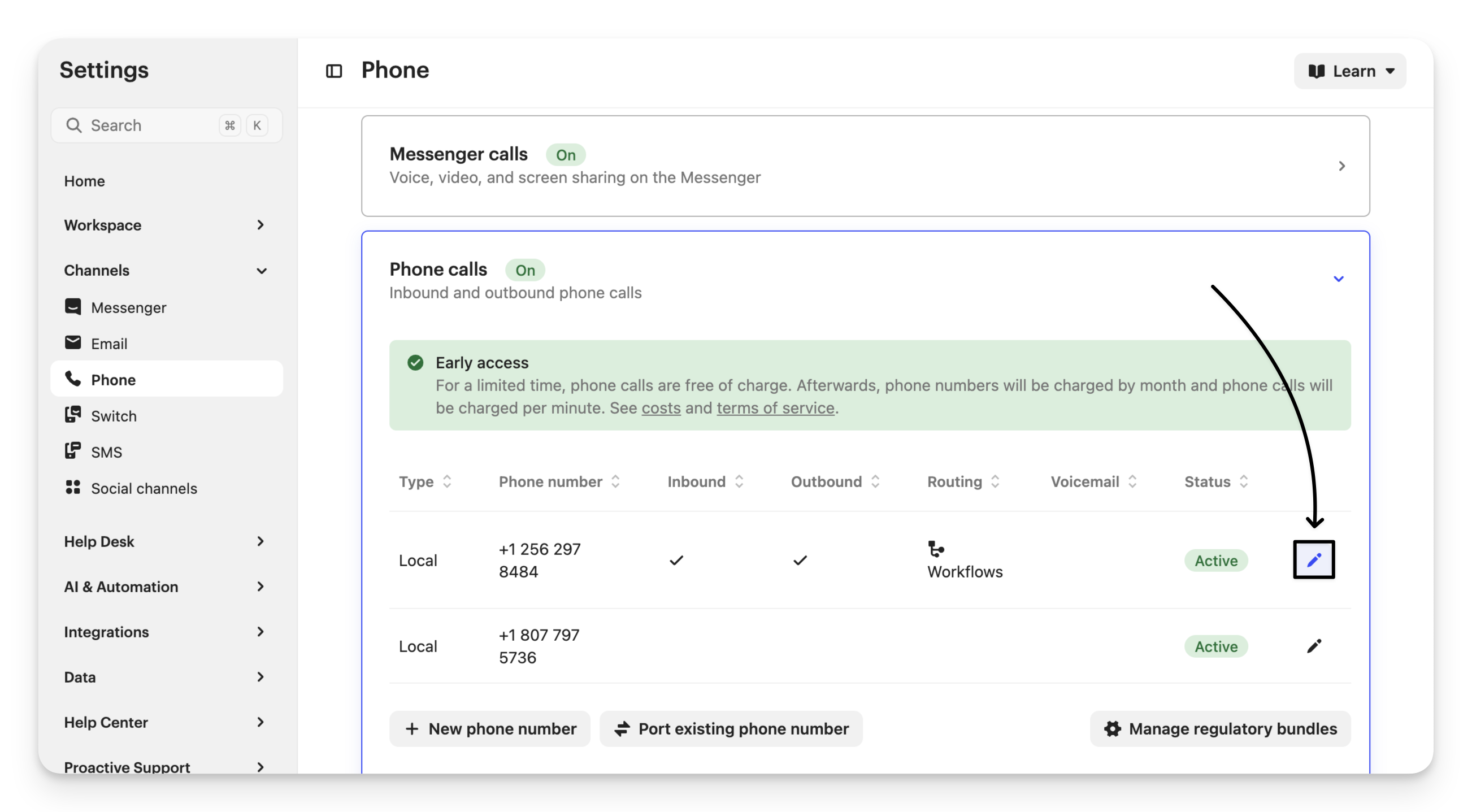Click the Email envelope icon
Image resolution: width=1472 pixels, height=812 pixels.
(x=72, y=343)
